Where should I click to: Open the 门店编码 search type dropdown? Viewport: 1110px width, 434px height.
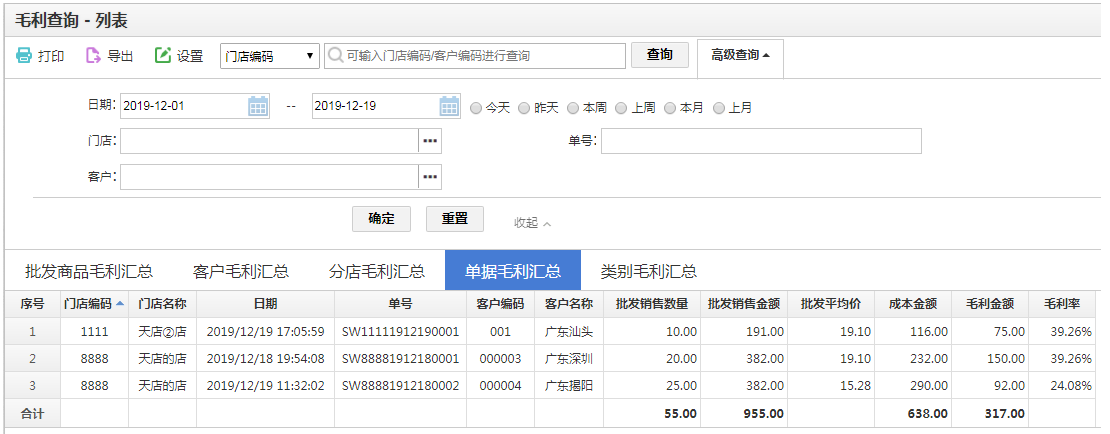(270, 56)
